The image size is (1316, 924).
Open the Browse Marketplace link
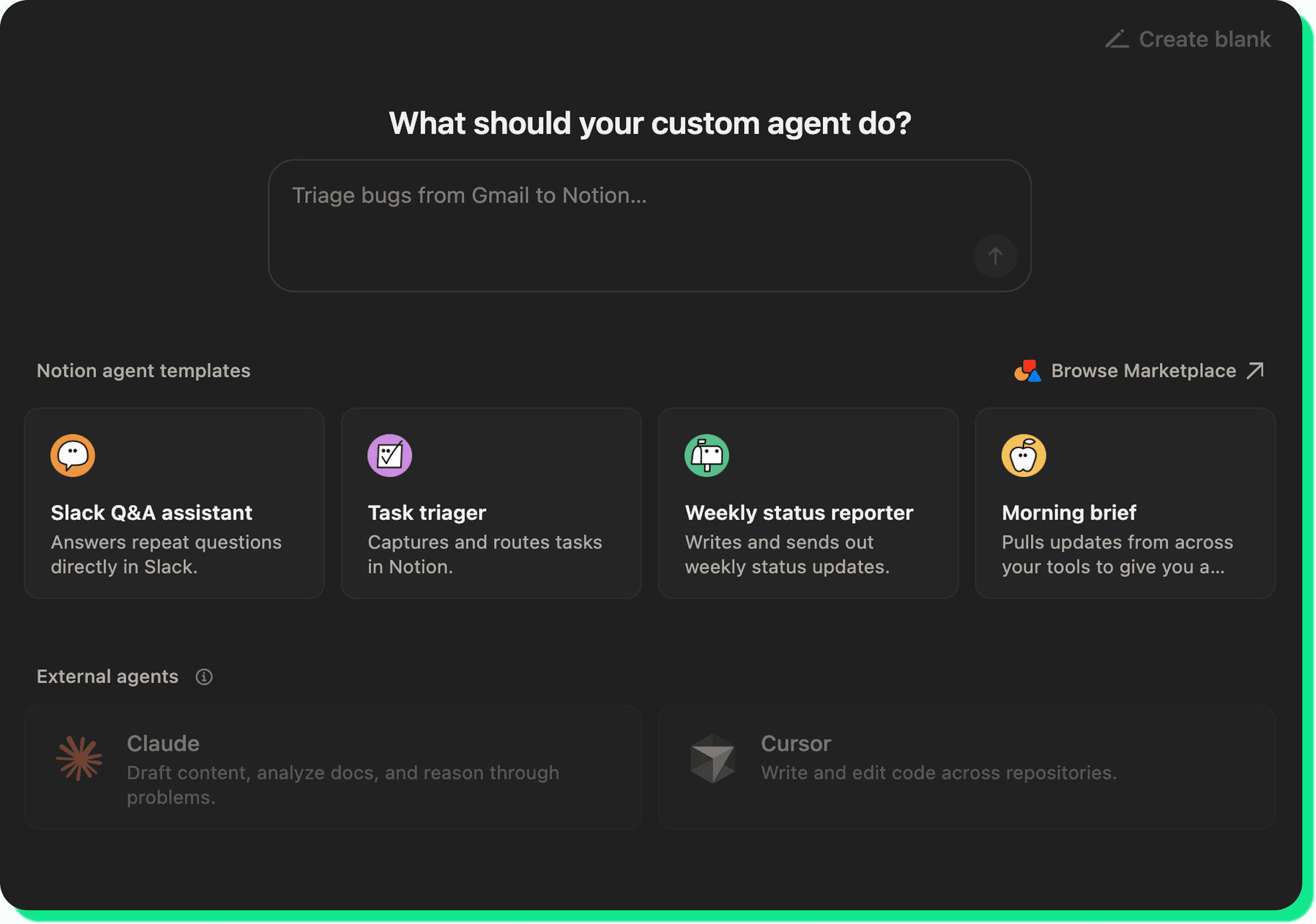pos(1140,370)
